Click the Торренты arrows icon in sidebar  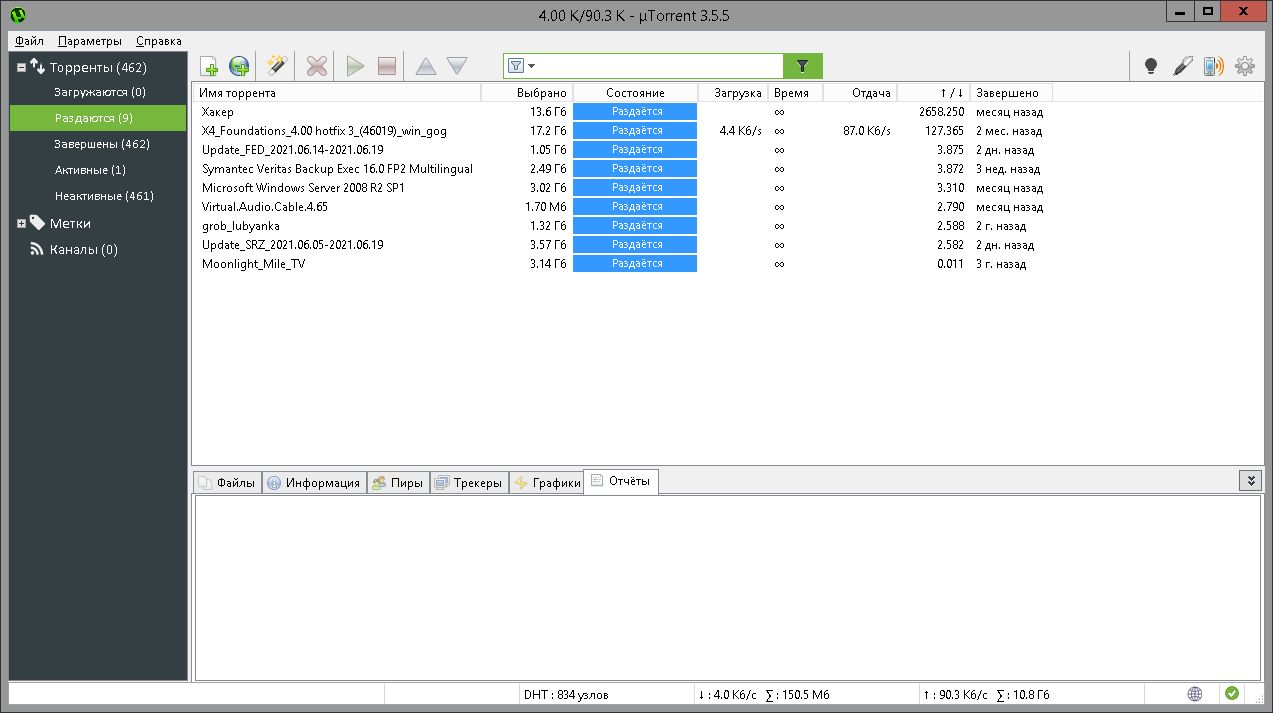tap(37, 67)
